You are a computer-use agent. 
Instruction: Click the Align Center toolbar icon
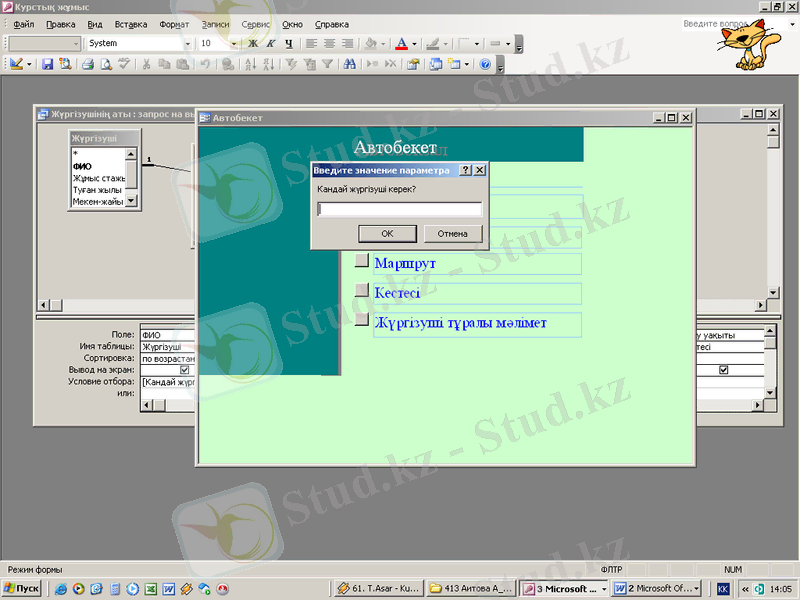click(x=329, y=44)
